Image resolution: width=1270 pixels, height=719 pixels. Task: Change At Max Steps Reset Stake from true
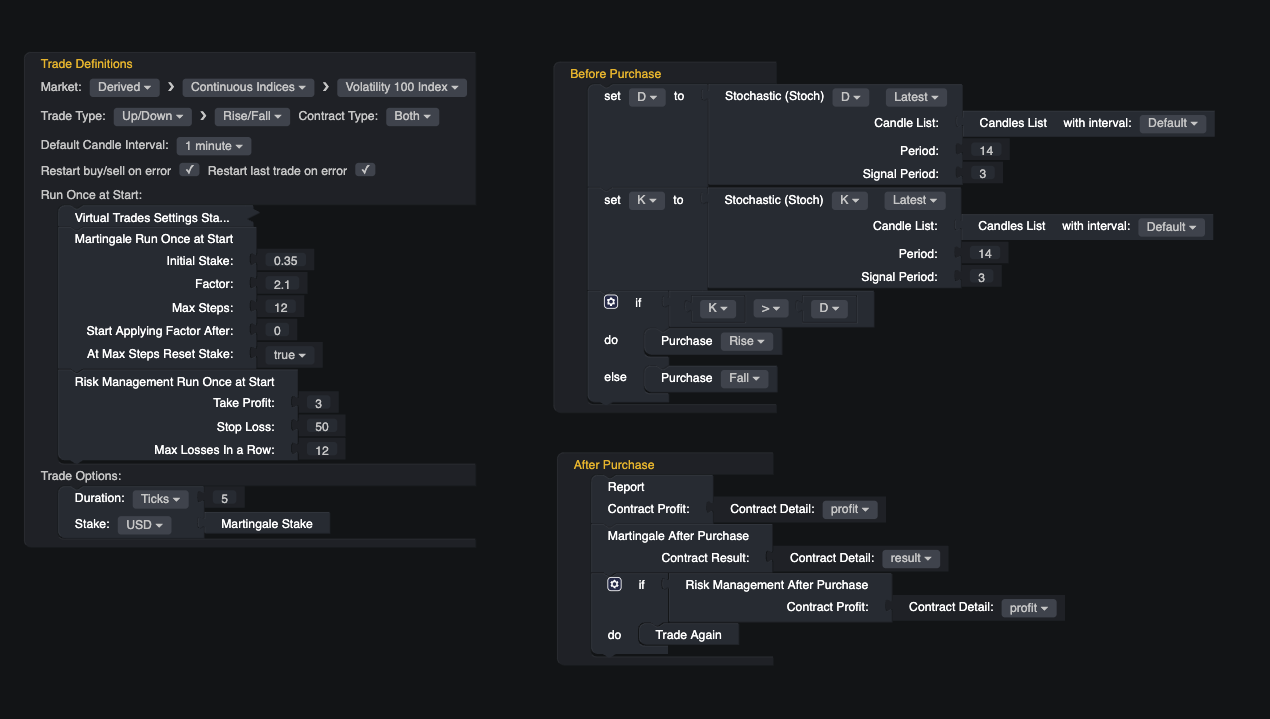click(x=288, y=354)
